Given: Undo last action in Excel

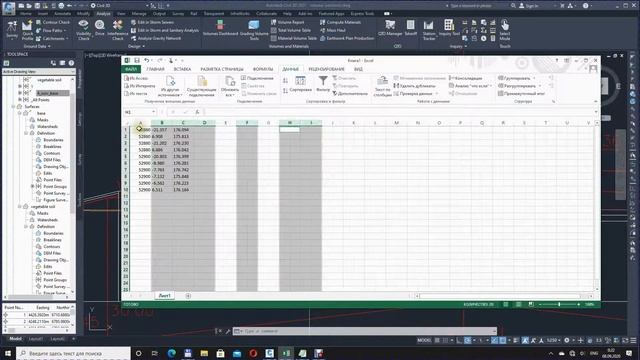Looking at the screenshot, I should [x=146, y=60].
